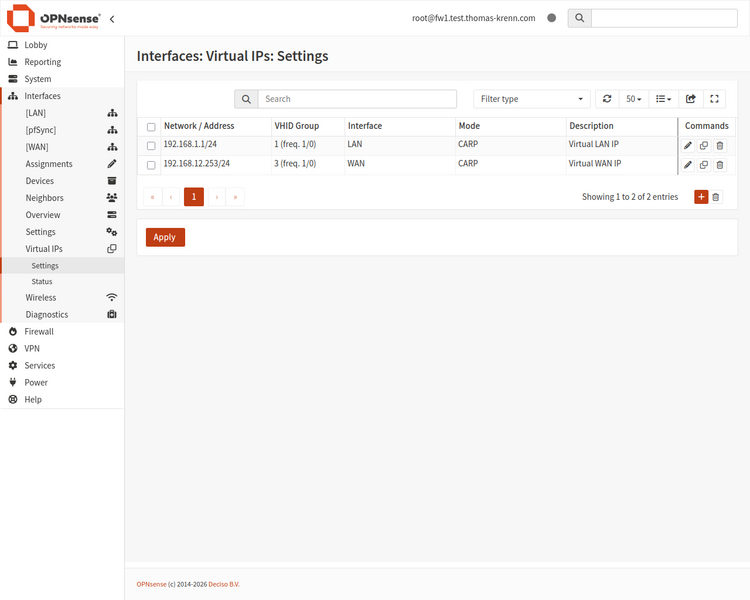Click the Apply button
This screenshot has height=600, width=750.
[x=165, y=237]
